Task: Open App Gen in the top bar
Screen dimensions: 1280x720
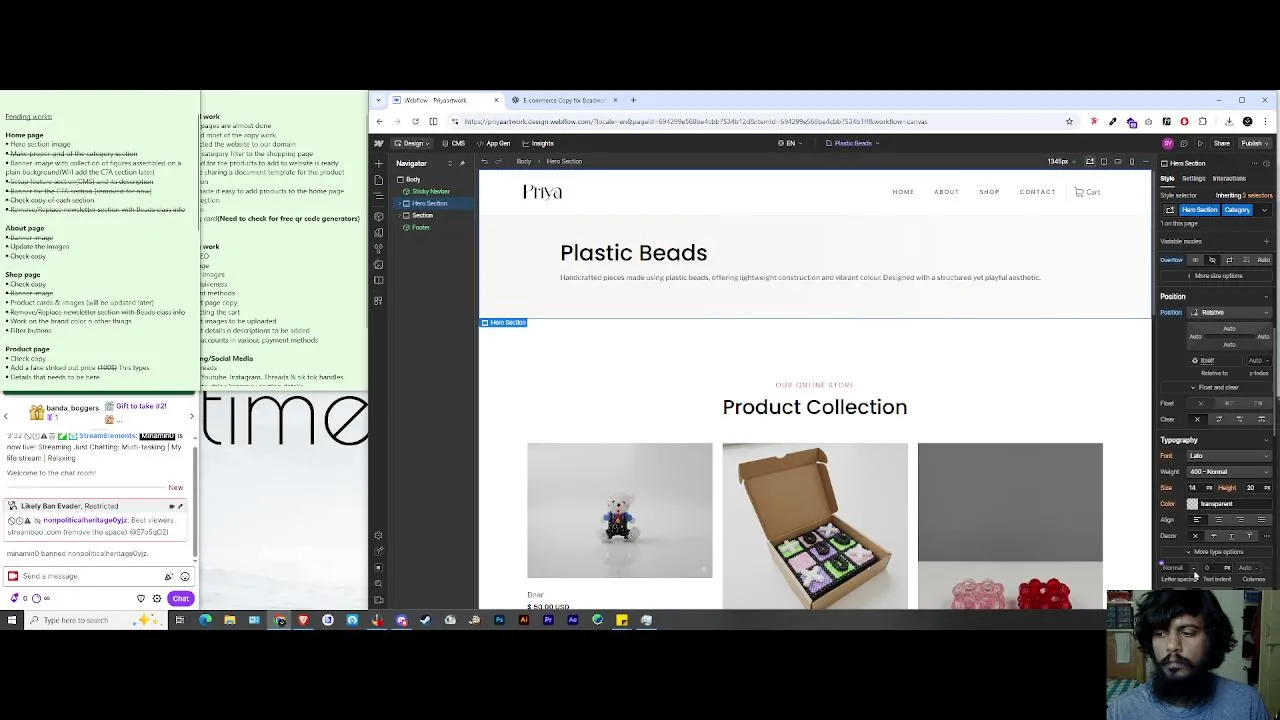Action: pos(494,143)
